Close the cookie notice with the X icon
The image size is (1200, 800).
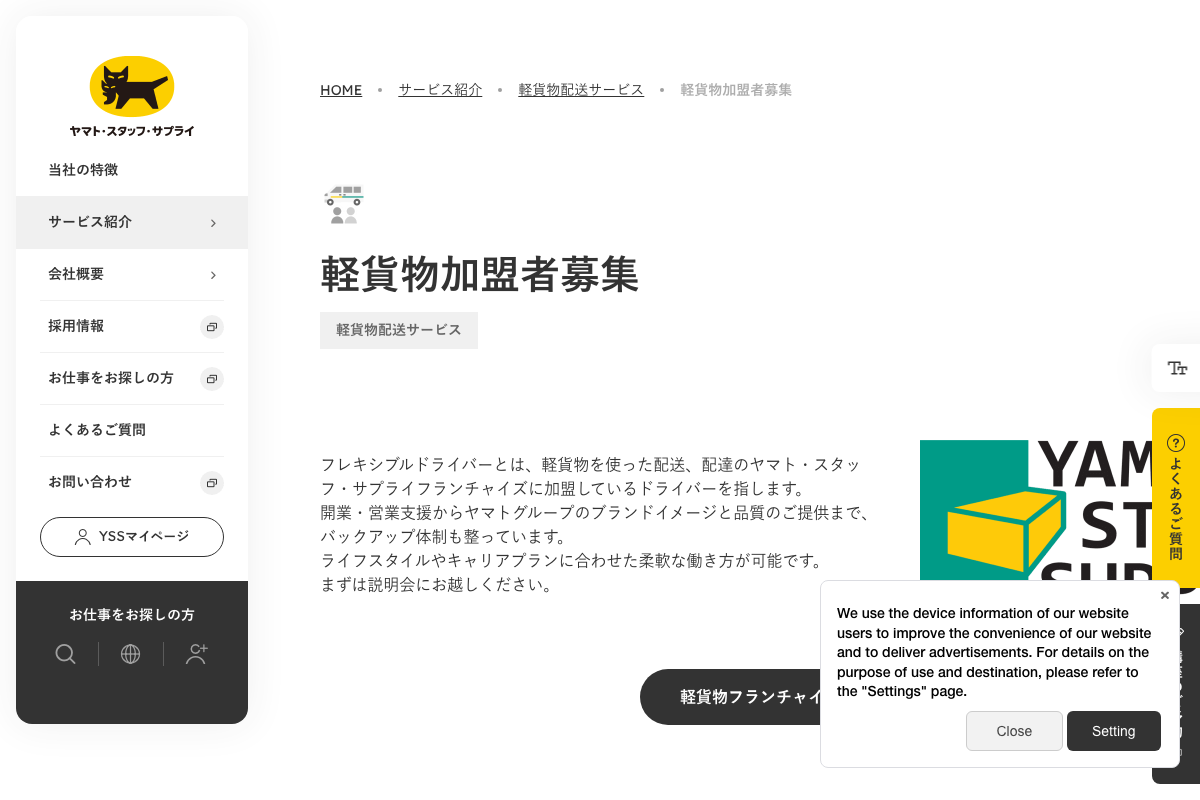1164,595
